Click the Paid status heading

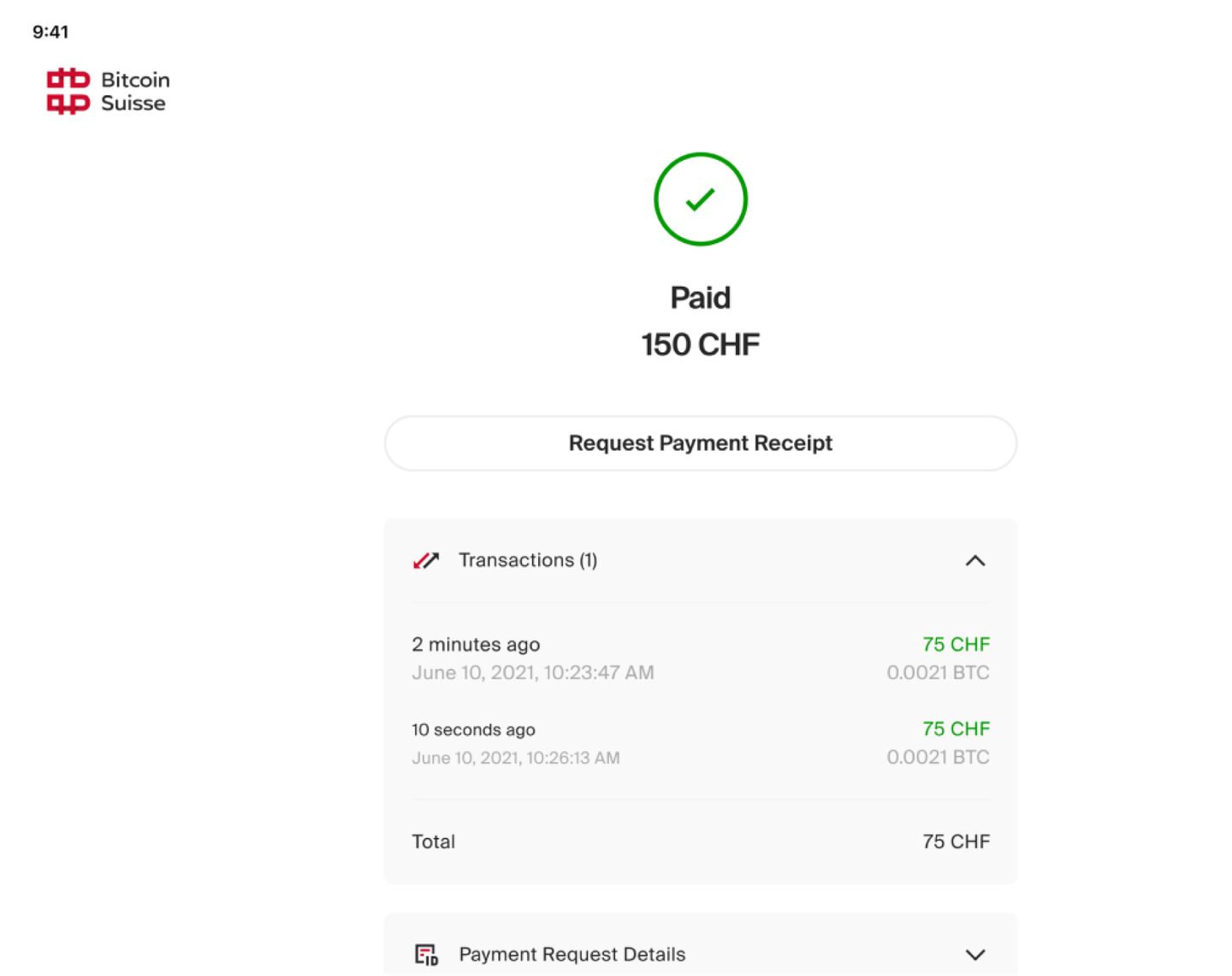(x=701, y=298)
